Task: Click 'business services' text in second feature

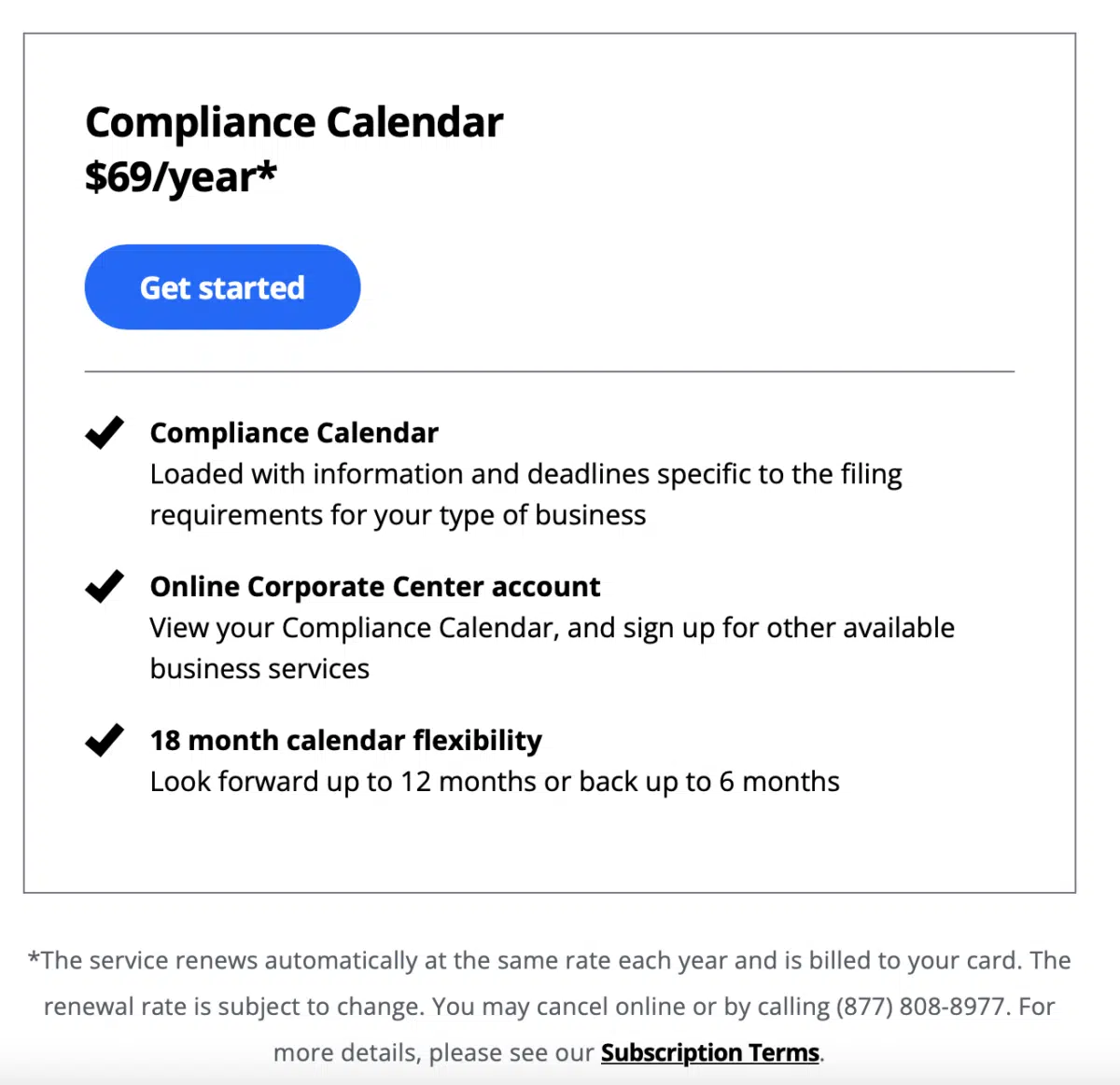Action: pos(259,669)
